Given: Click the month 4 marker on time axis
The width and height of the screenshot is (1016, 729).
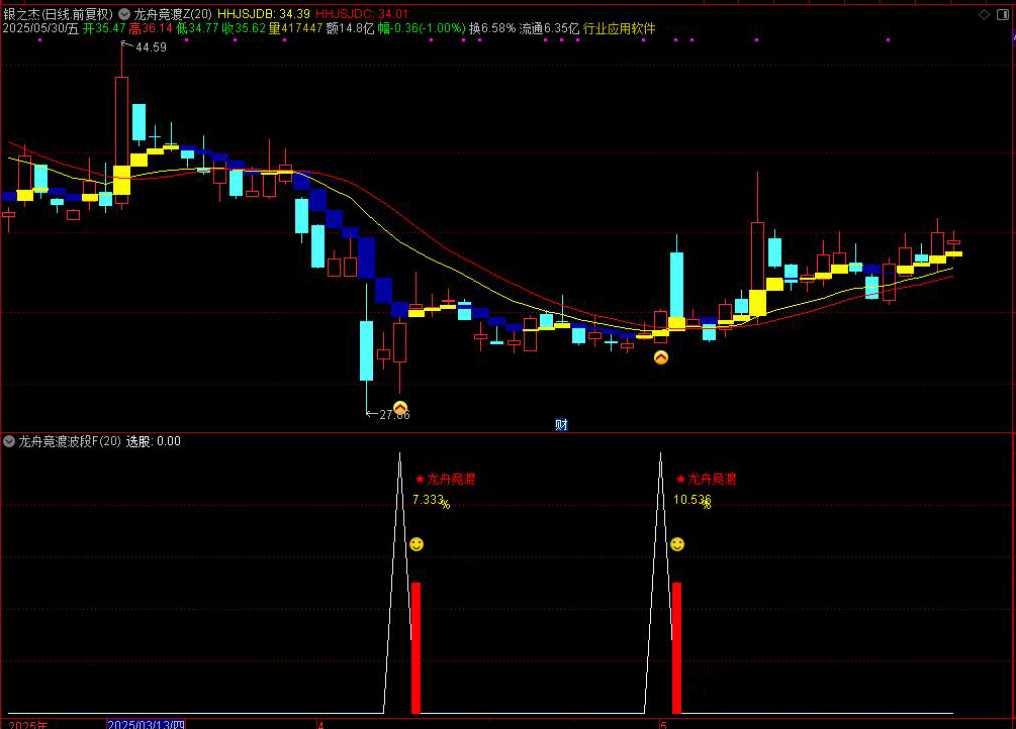Looking at the screenshot, I should pyautogui.click(x=320, y=723).
